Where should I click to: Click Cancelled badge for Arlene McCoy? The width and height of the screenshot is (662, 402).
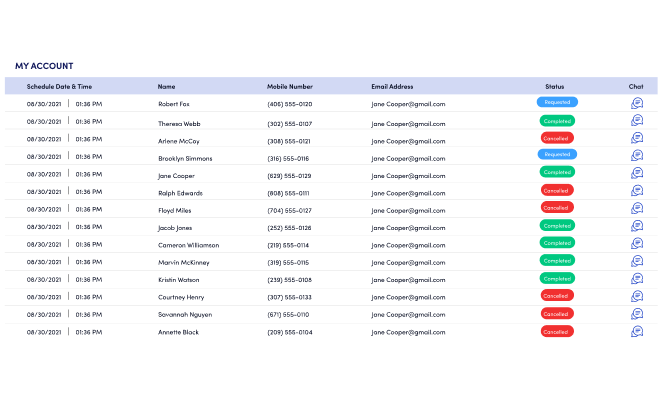coord(557,138)
